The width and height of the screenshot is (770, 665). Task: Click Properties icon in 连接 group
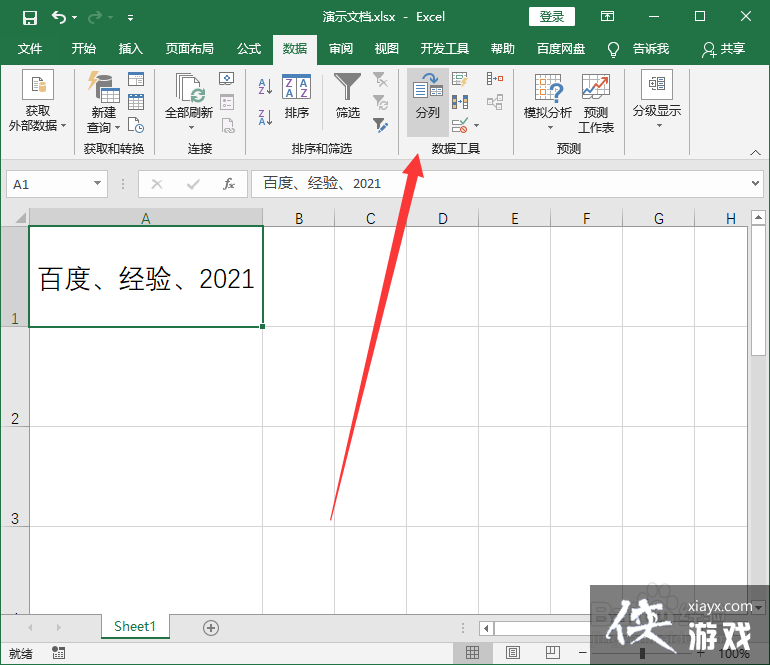[226, 102]
